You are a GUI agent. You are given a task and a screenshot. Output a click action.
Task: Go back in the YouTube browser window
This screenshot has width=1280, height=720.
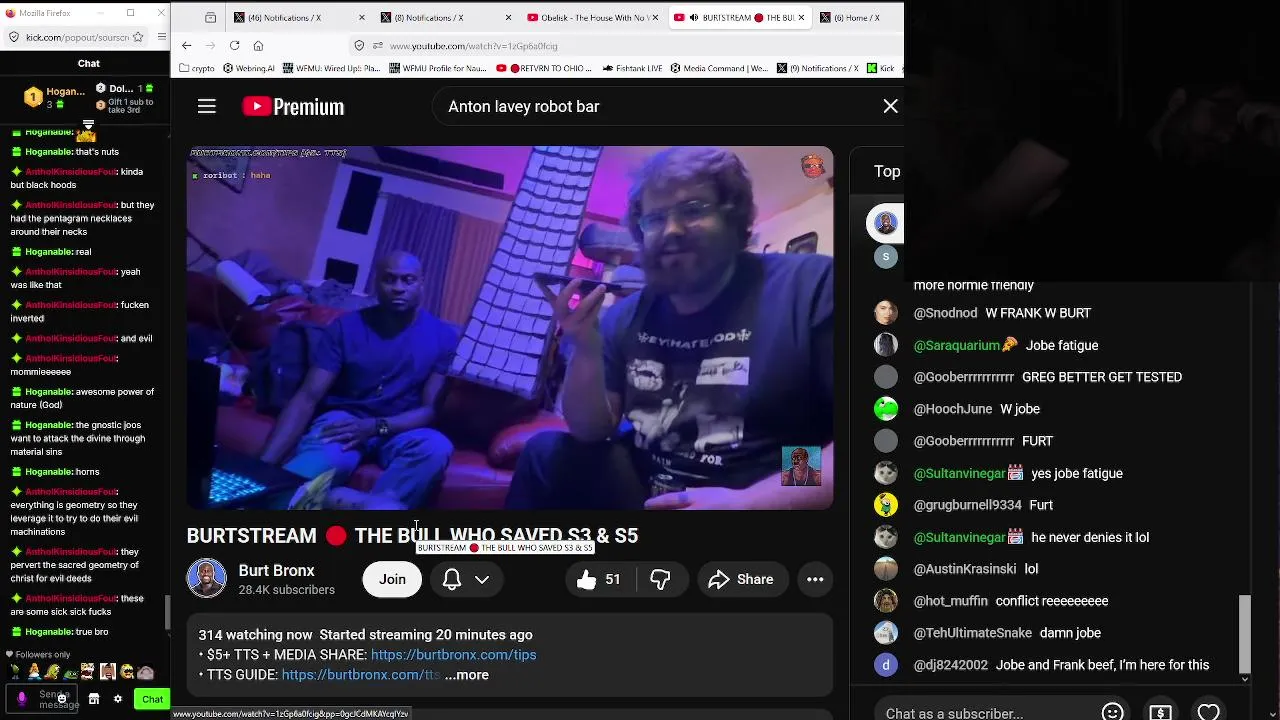(186, 45)
